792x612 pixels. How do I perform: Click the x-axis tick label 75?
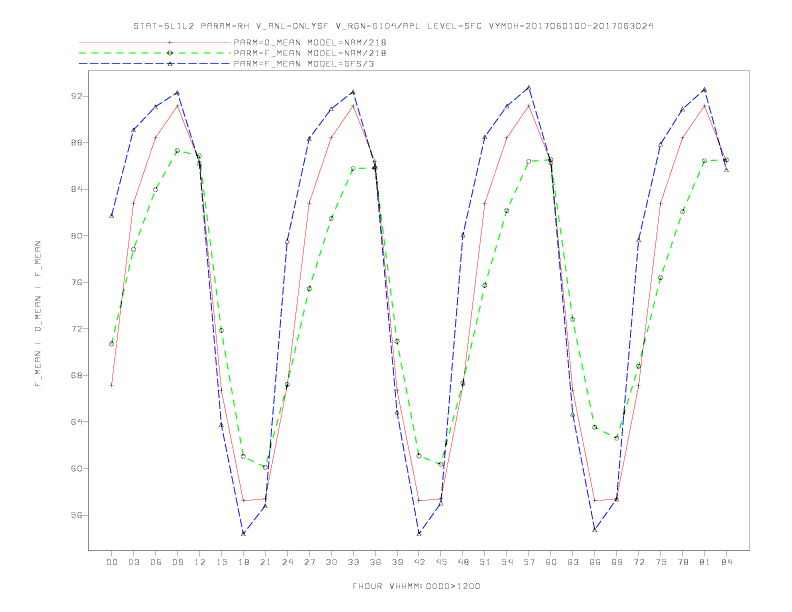[x=661, y=562]
